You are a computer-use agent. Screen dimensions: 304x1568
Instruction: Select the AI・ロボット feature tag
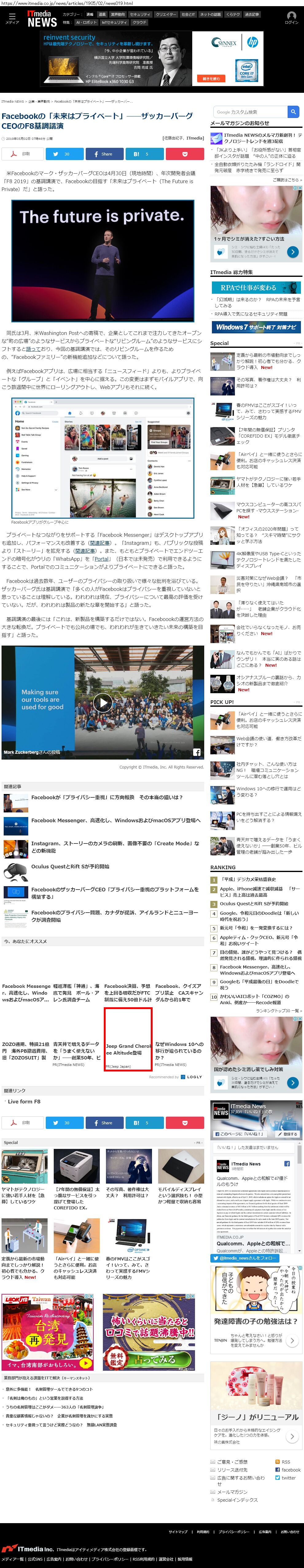[86, 22]
